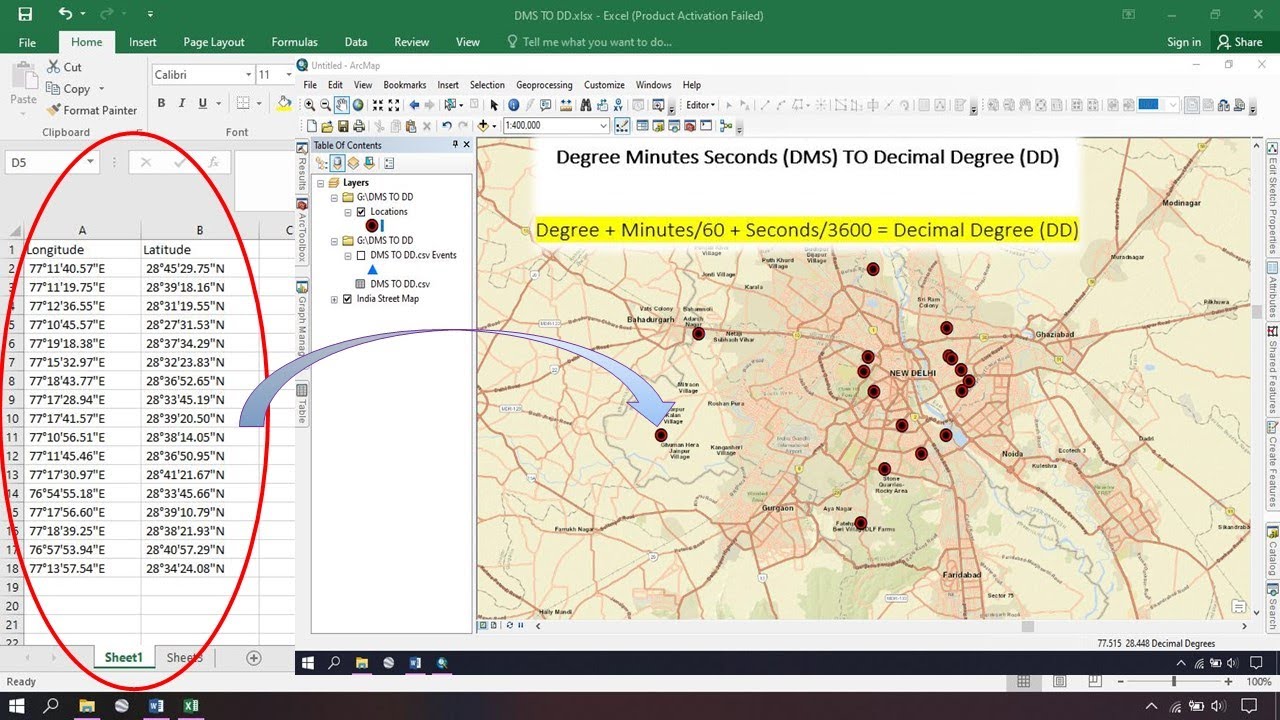Click List By Visibility icon in TOC
The width and height of the screenshot is (1280, 720).
point(353,163)
